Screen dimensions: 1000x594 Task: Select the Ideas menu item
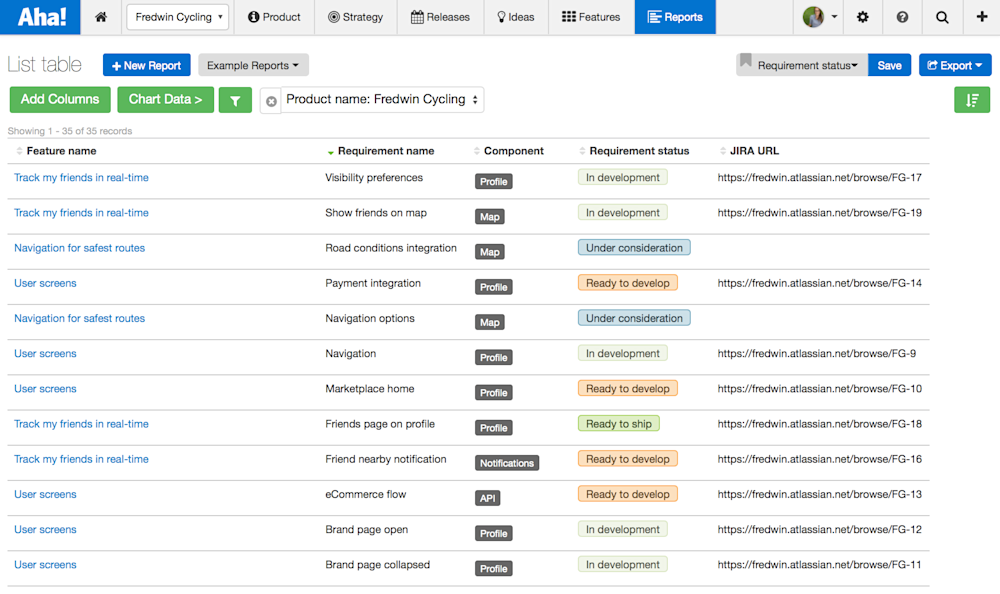(x=516, y=17)
